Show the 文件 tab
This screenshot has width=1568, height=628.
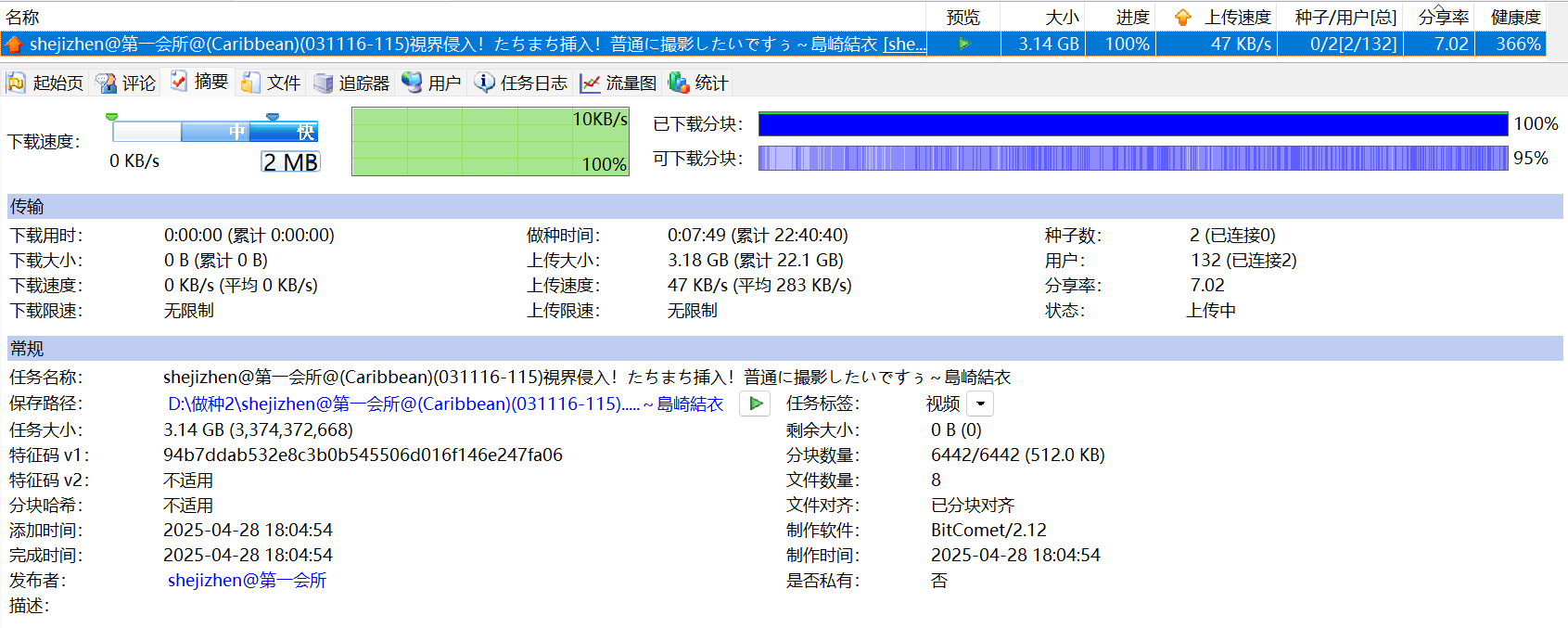(x=271, y=83)
